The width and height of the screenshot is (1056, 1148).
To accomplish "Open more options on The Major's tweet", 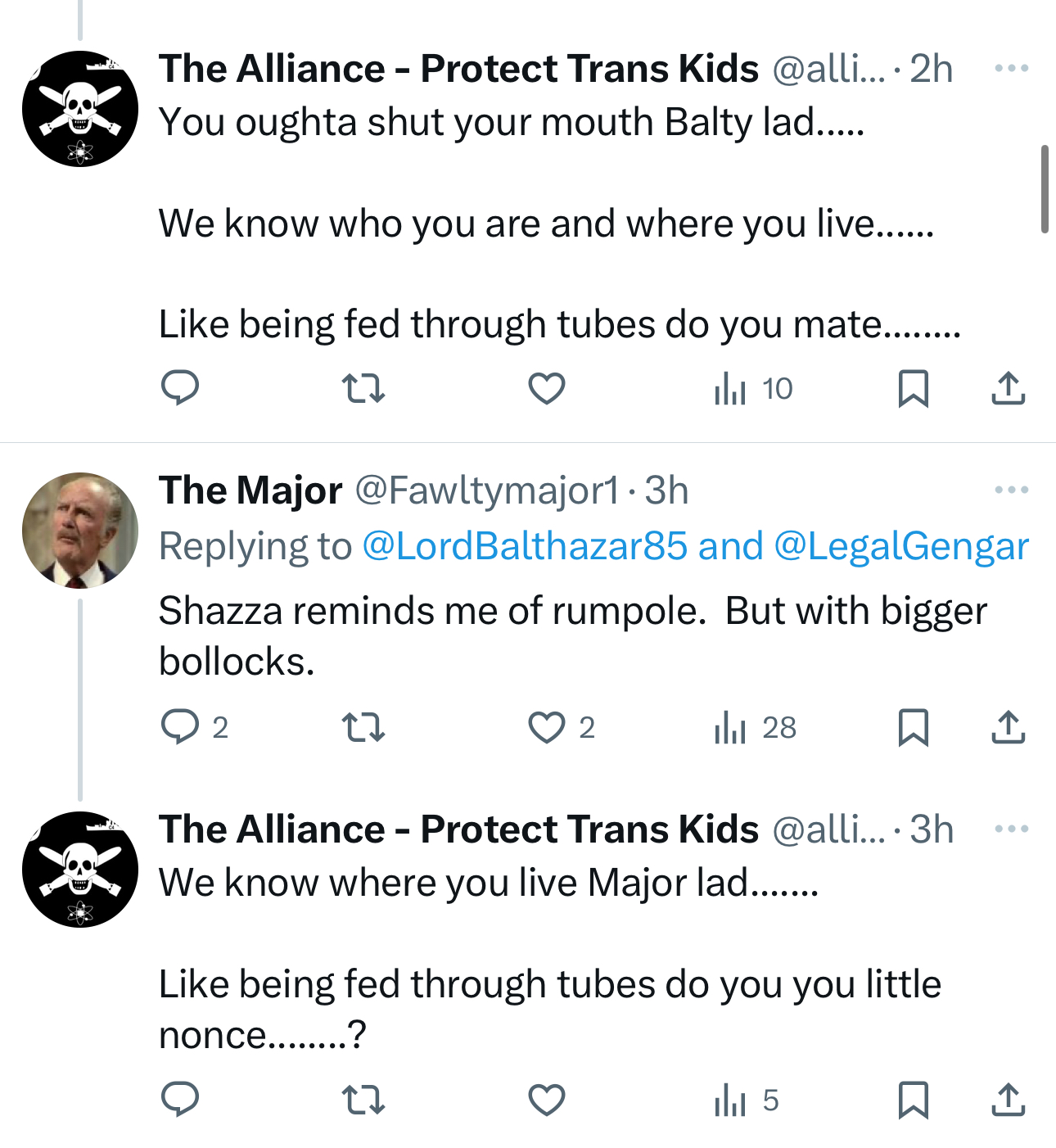I will tap(1012, 490).
